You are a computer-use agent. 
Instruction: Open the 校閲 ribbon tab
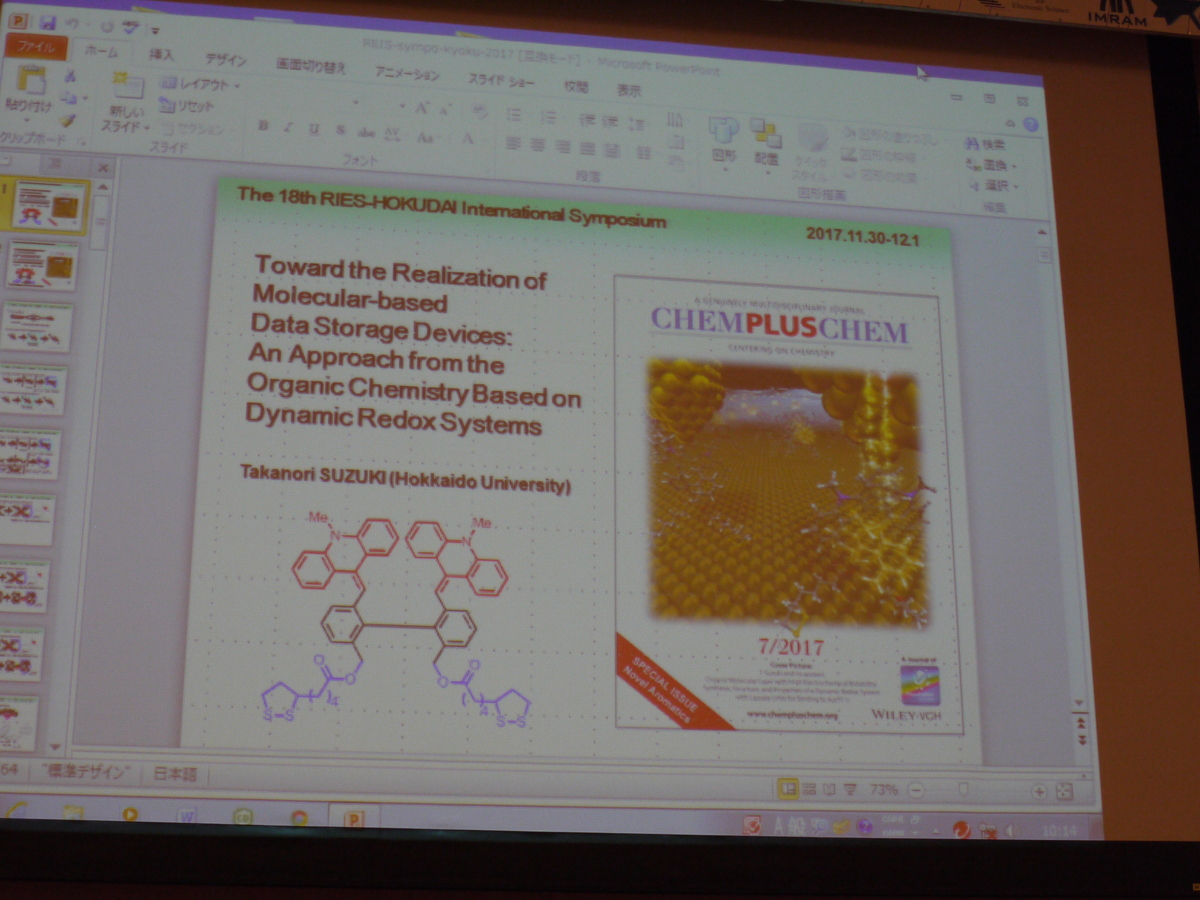pyautogui.click(x=575, y=87)
